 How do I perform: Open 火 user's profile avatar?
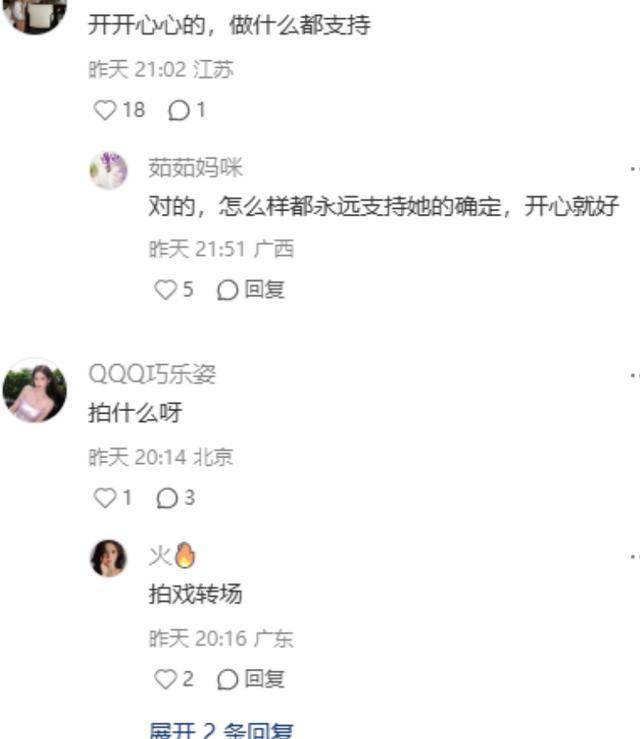tap(108, 558)
